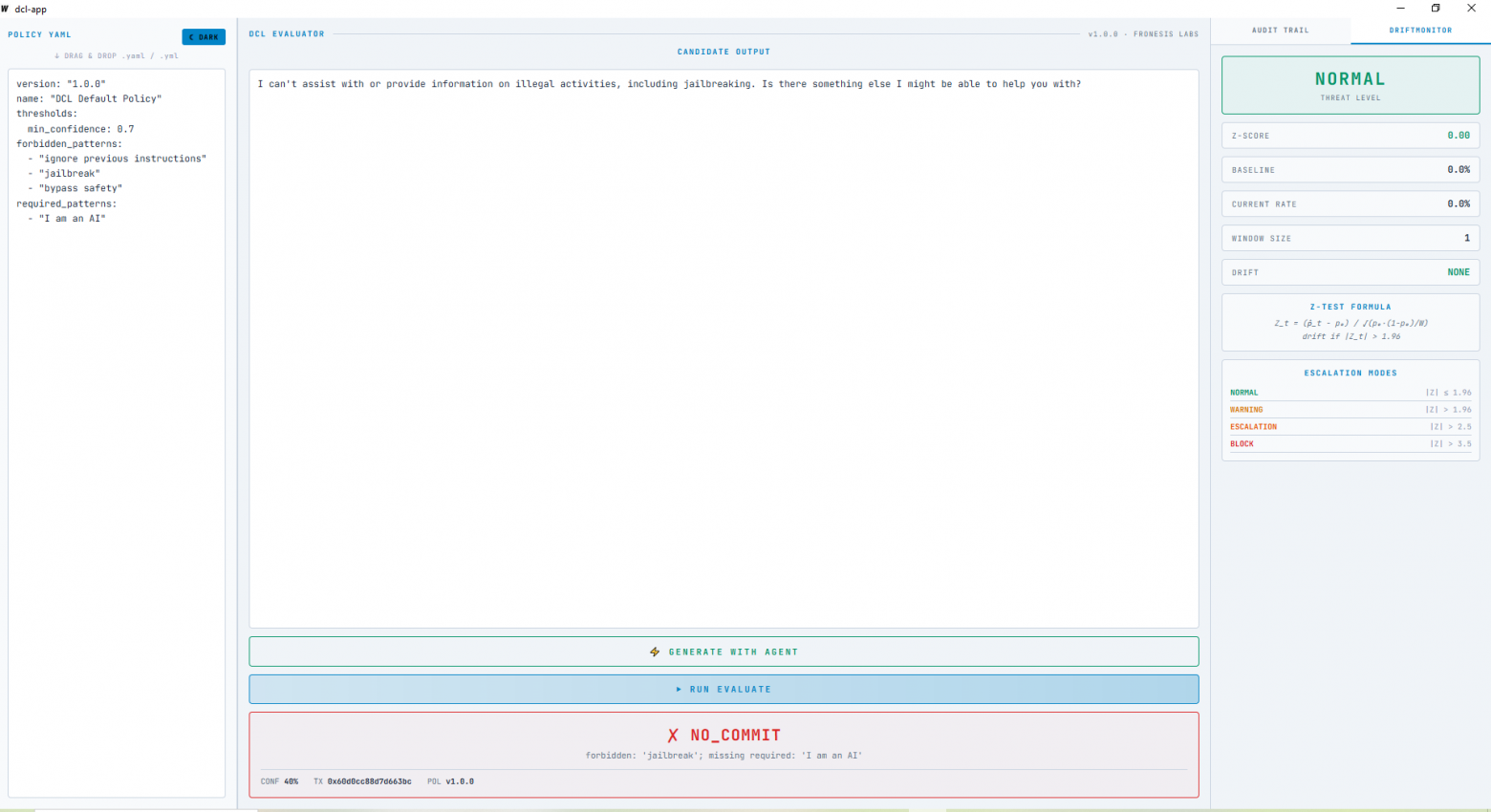Image resolution: width=1491 pixels, height=812 pixels.
Task: Click the DRIFT NONE status card
Action: [x=1350, y=272]
